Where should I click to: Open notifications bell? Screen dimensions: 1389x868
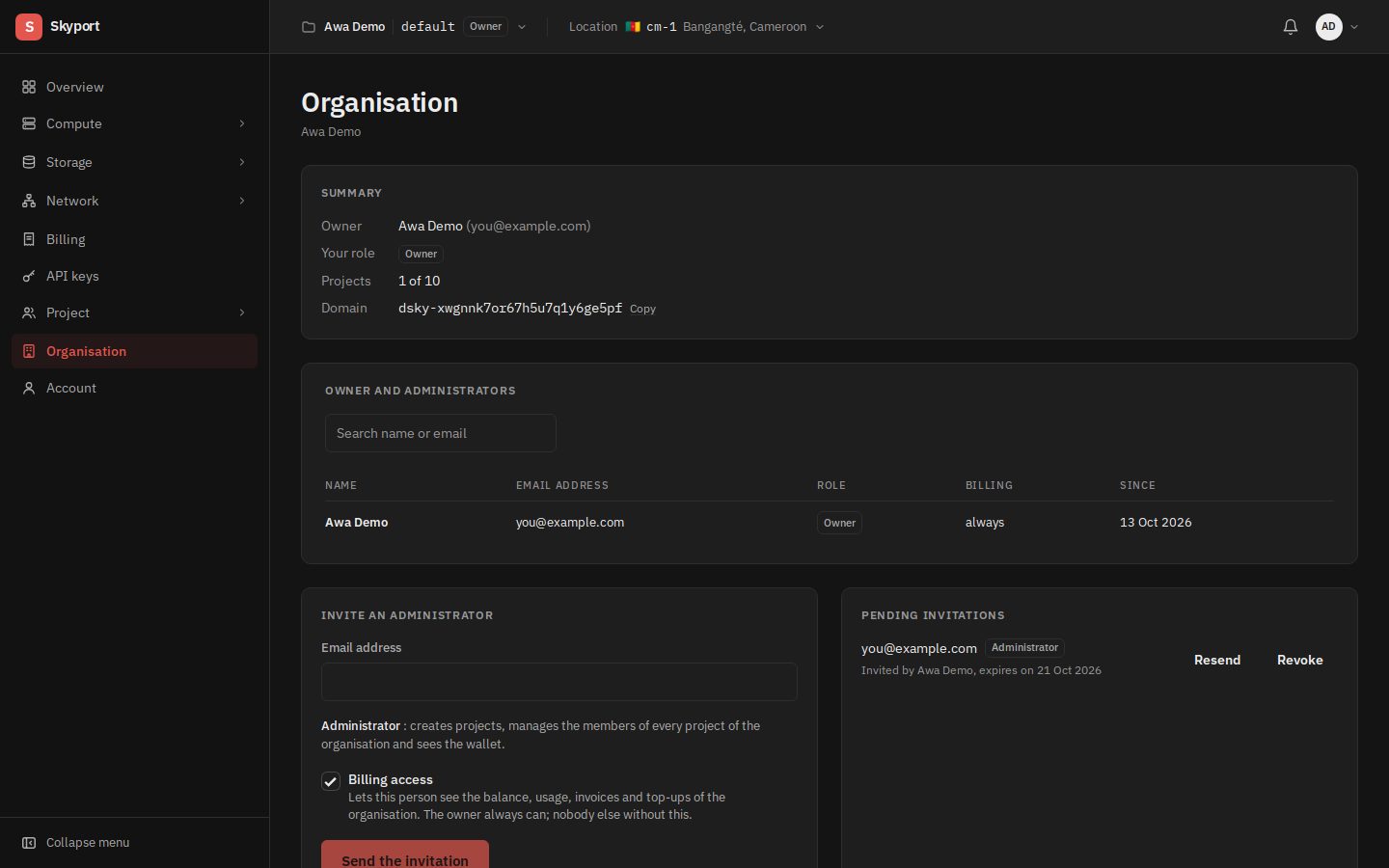1291,27
